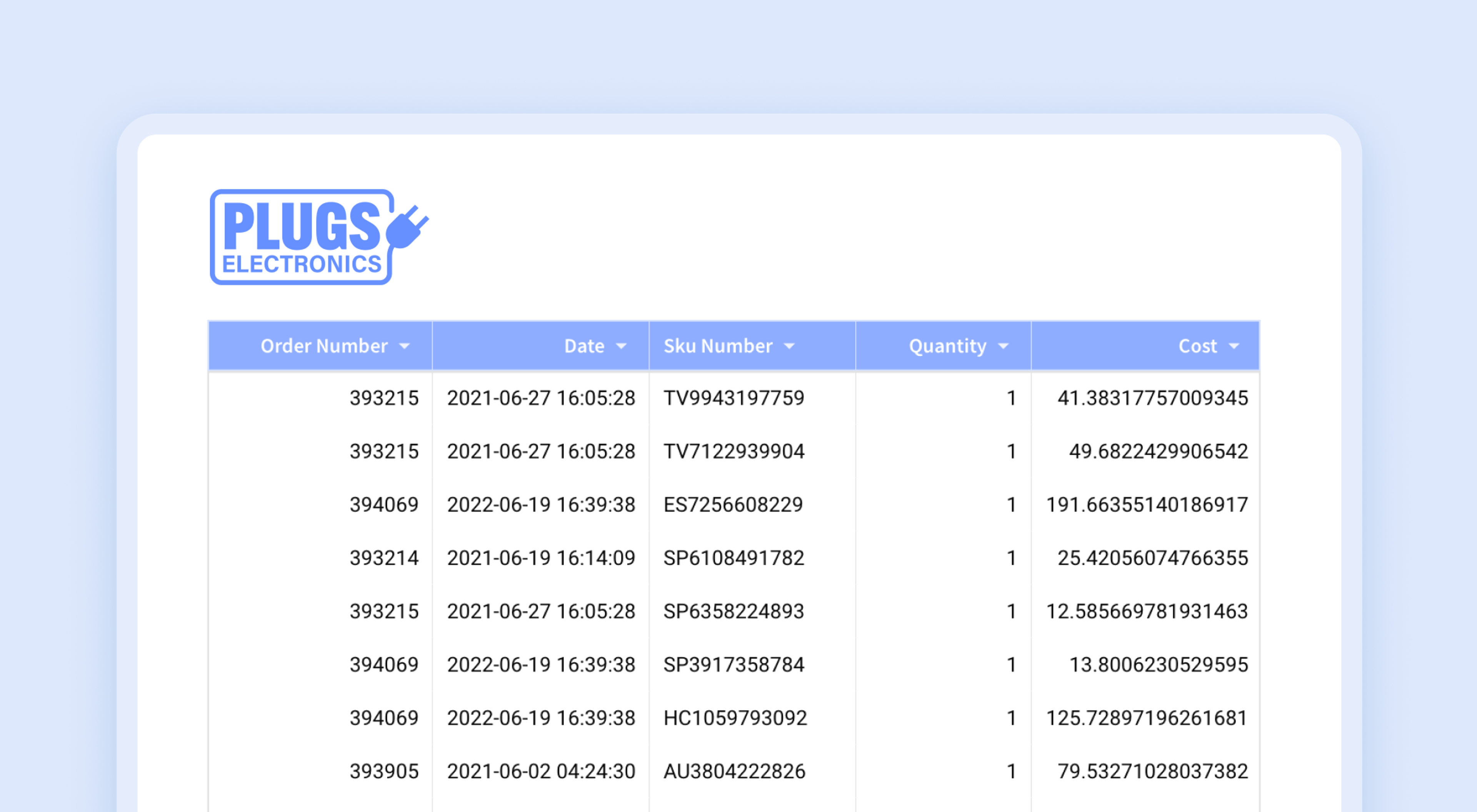Image resolution: width=1477 pixels, height=812 pixels.
Task: Click SKU cell SP3917358784
Action: tap(734, 664)
